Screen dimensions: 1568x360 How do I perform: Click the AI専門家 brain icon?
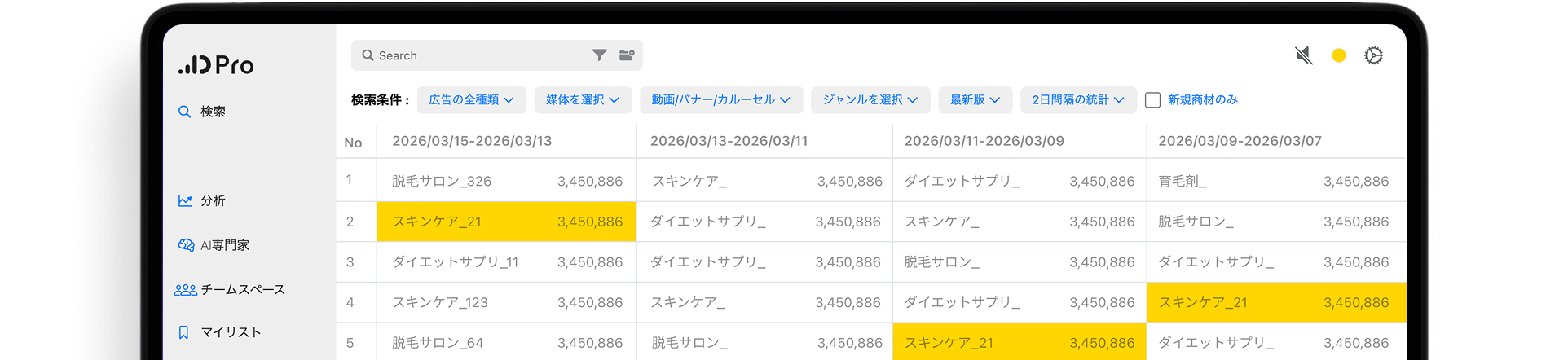(186, 245)
